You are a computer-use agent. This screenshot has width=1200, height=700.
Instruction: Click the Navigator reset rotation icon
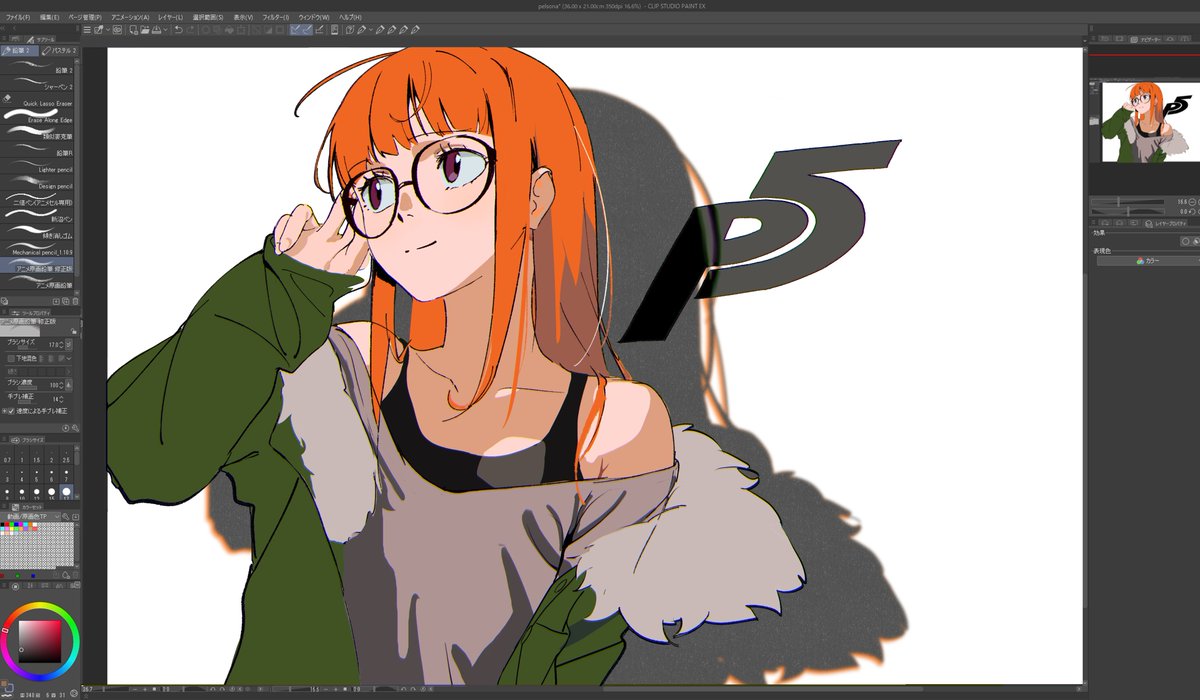click(1192, 211)
